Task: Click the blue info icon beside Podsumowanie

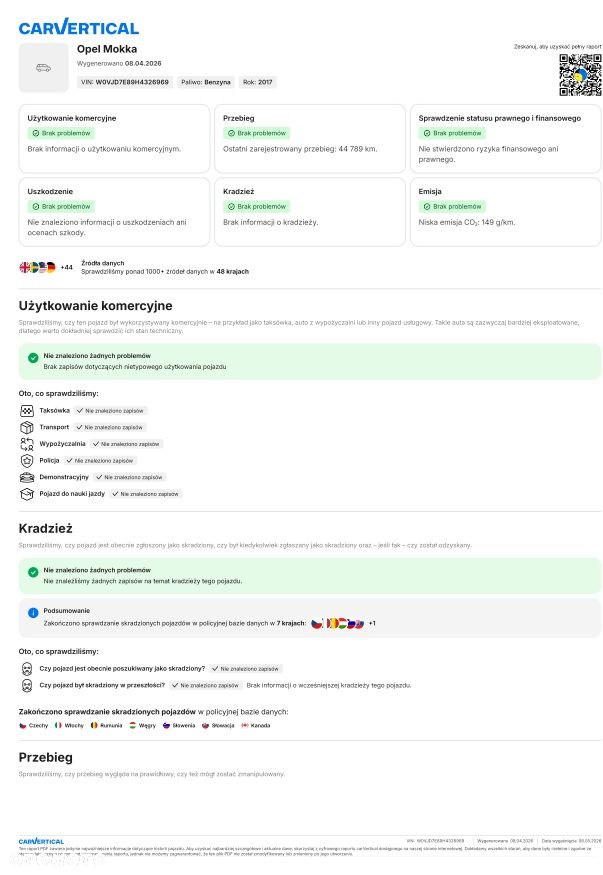Action: 33,613
